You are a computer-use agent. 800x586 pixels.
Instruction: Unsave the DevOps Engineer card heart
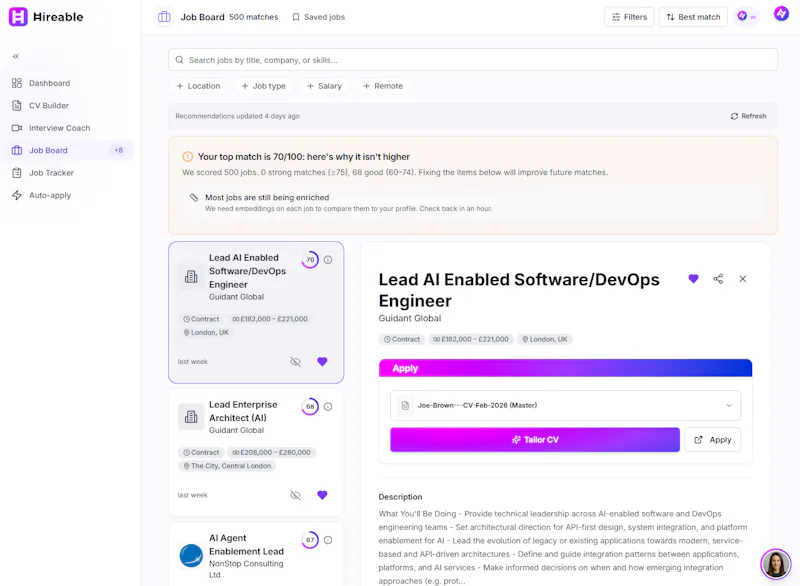point(322,362)
